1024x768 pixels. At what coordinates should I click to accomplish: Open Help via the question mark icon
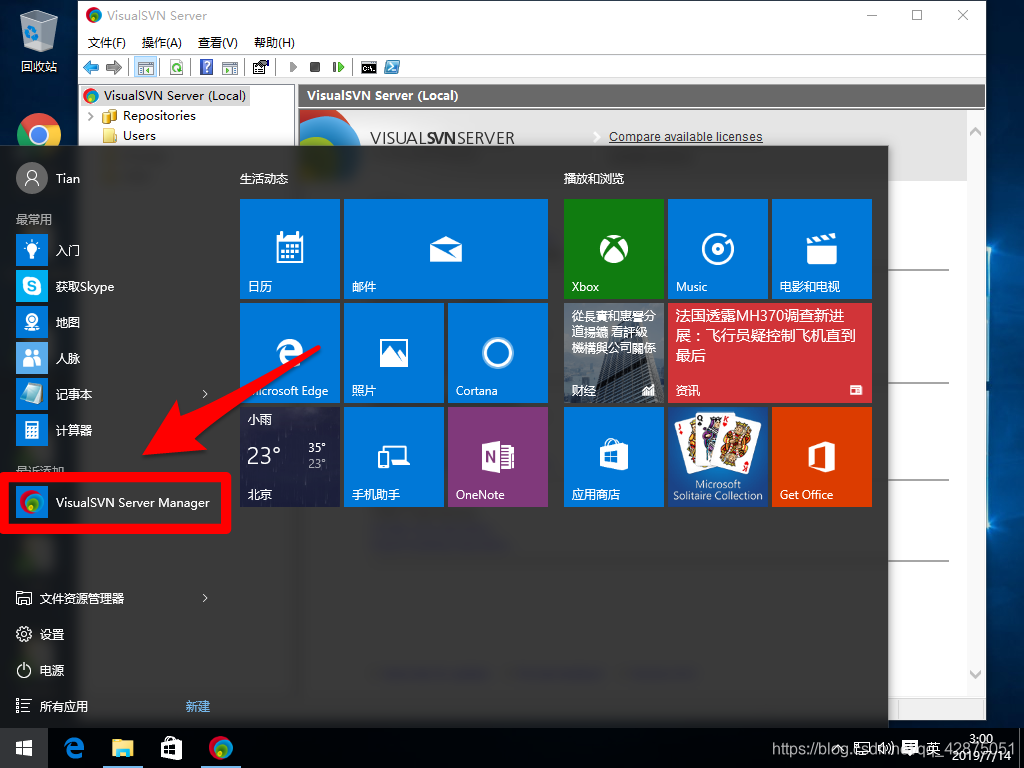coord(206,67)
